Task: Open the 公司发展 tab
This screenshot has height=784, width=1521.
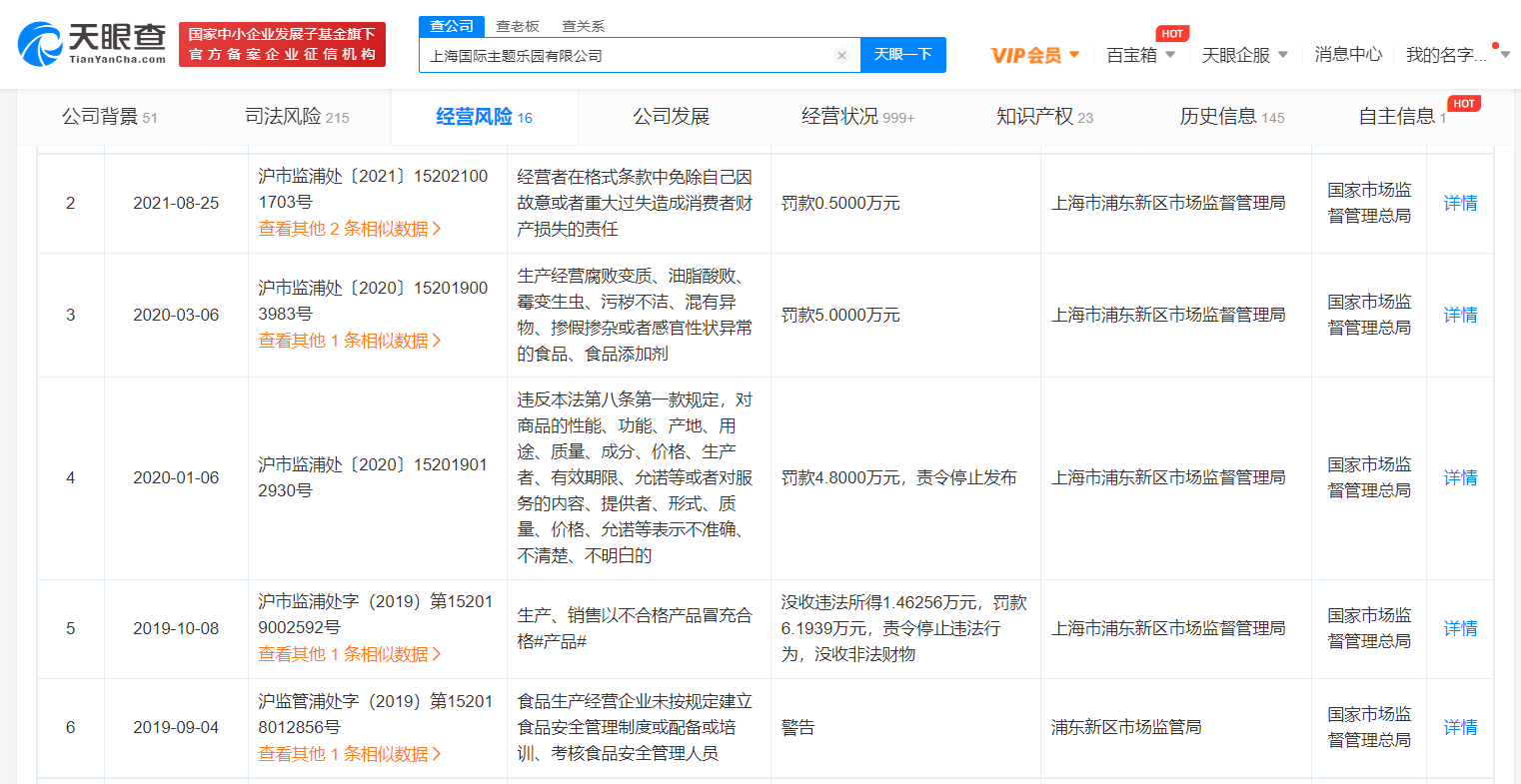Action: [x=671, y=117]
